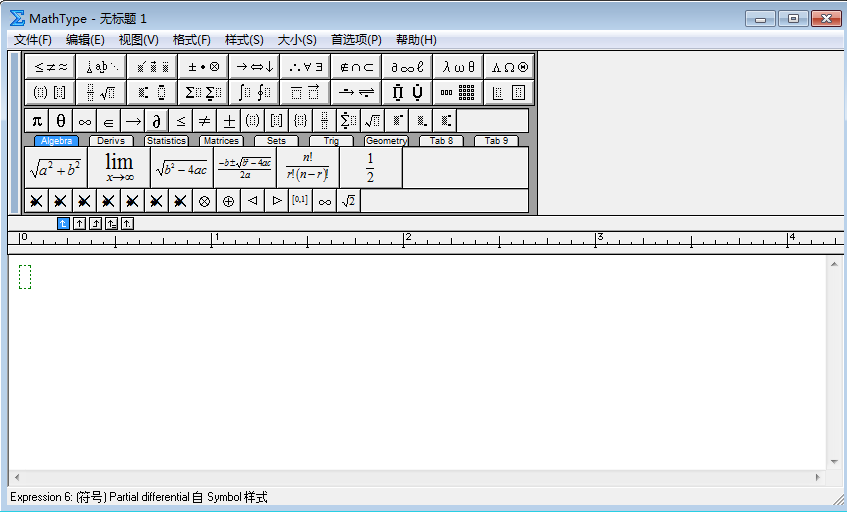The width and height of the screenshot is (847, 512).
Task: Insert the theta symbol
Action: point(61,121)
